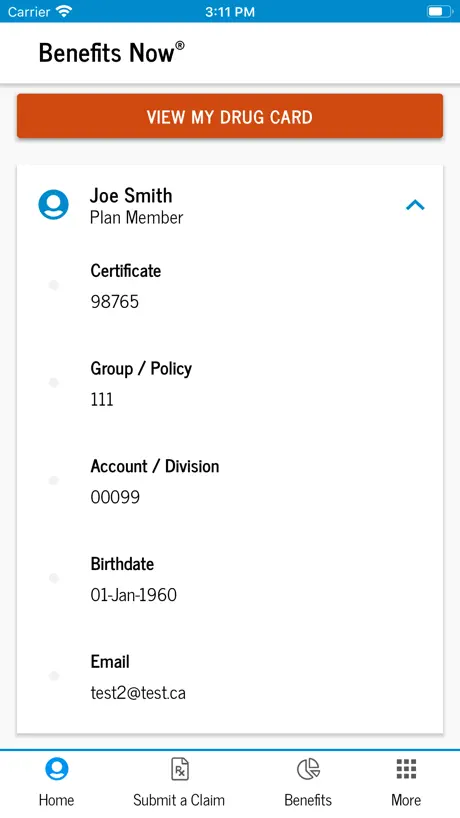
Task: Tap the Group / Policy value 111
Action: pos(102,400)
